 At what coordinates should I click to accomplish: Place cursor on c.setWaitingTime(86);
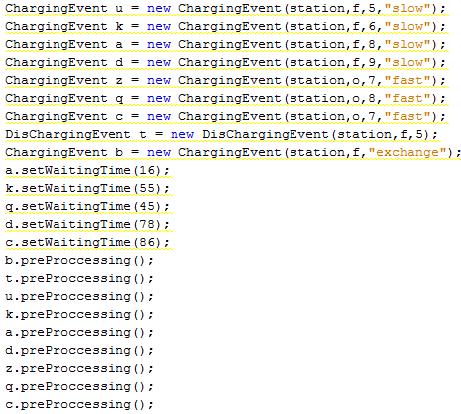click(x=88, y=243)
